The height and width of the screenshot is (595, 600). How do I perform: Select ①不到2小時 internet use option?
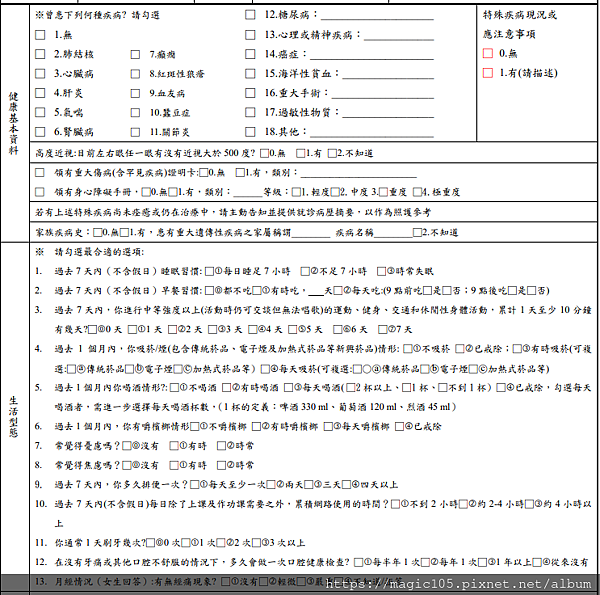[396, 504]
